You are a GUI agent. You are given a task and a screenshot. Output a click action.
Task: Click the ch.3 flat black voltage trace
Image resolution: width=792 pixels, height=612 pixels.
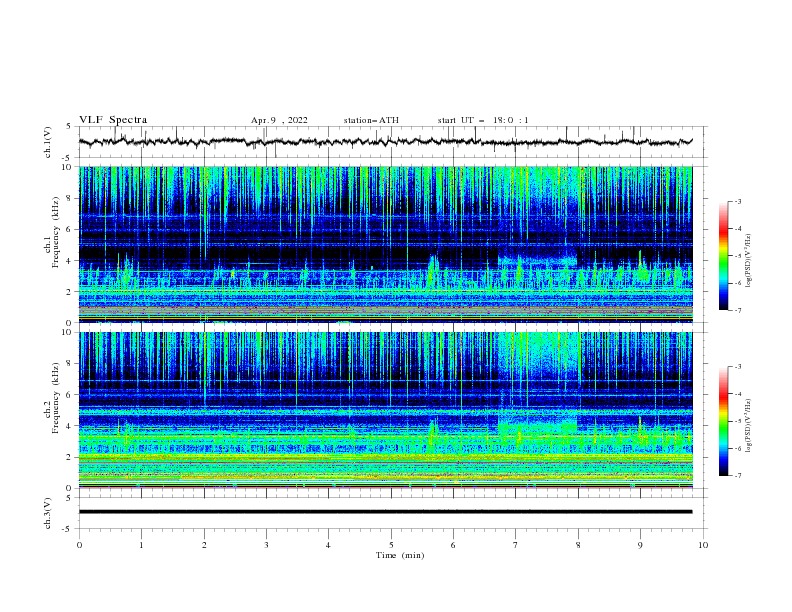[x=386, y=512]
